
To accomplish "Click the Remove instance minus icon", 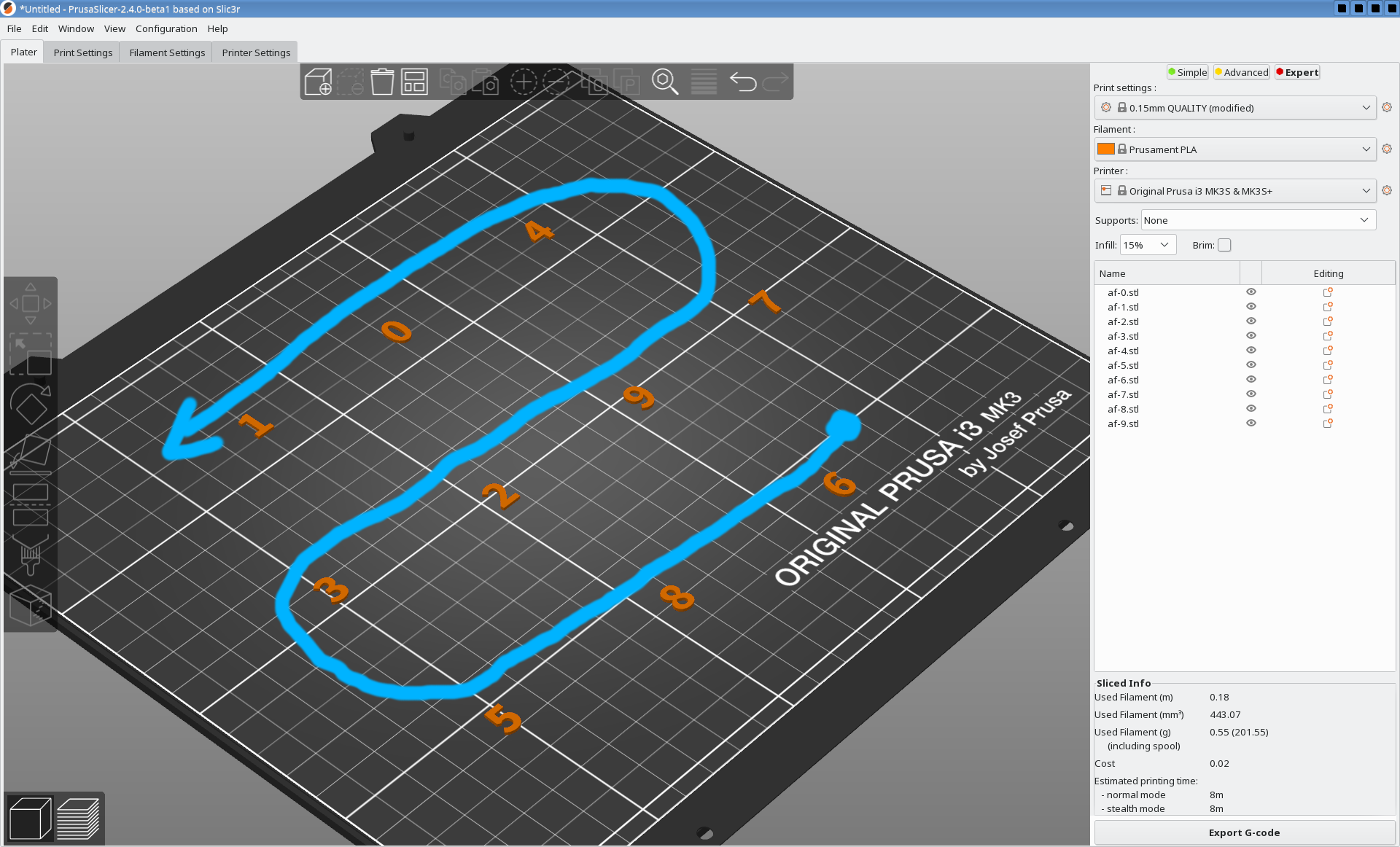I will tap(556, 82).
